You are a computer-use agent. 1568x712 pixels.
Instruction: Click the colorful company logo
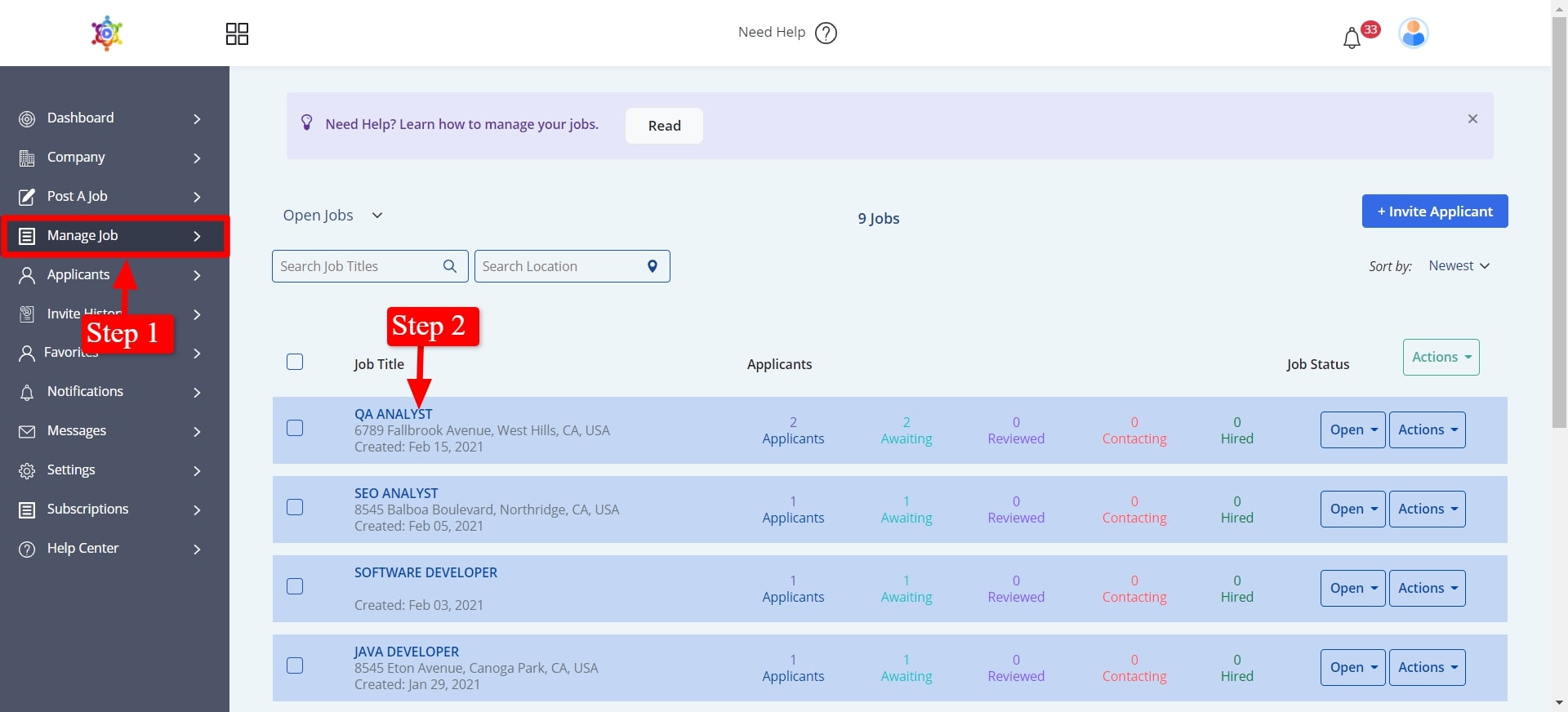pos(107,33)
